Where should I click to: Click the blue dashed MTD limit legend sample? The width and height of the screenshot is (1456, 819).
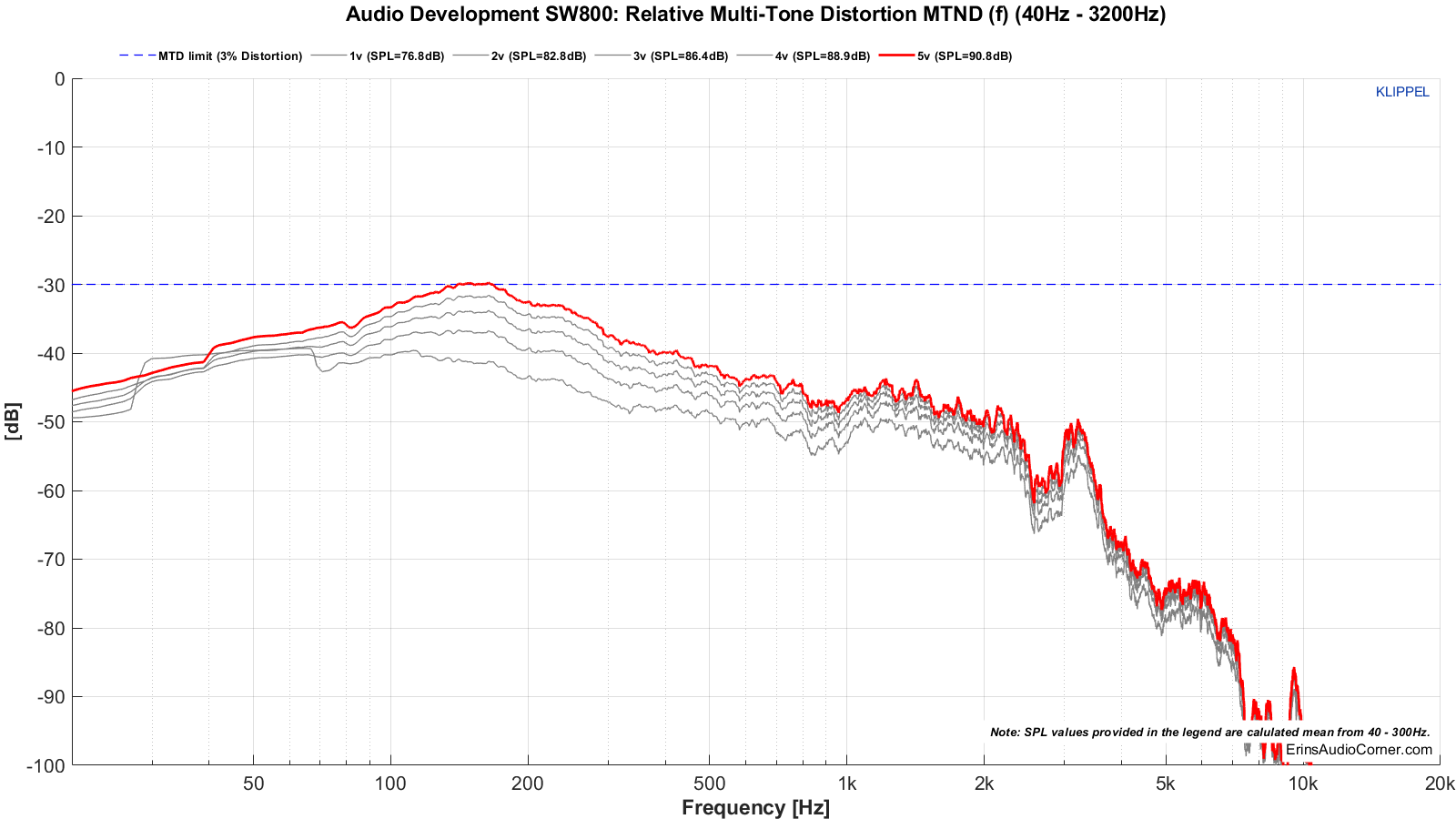(136, 56)
